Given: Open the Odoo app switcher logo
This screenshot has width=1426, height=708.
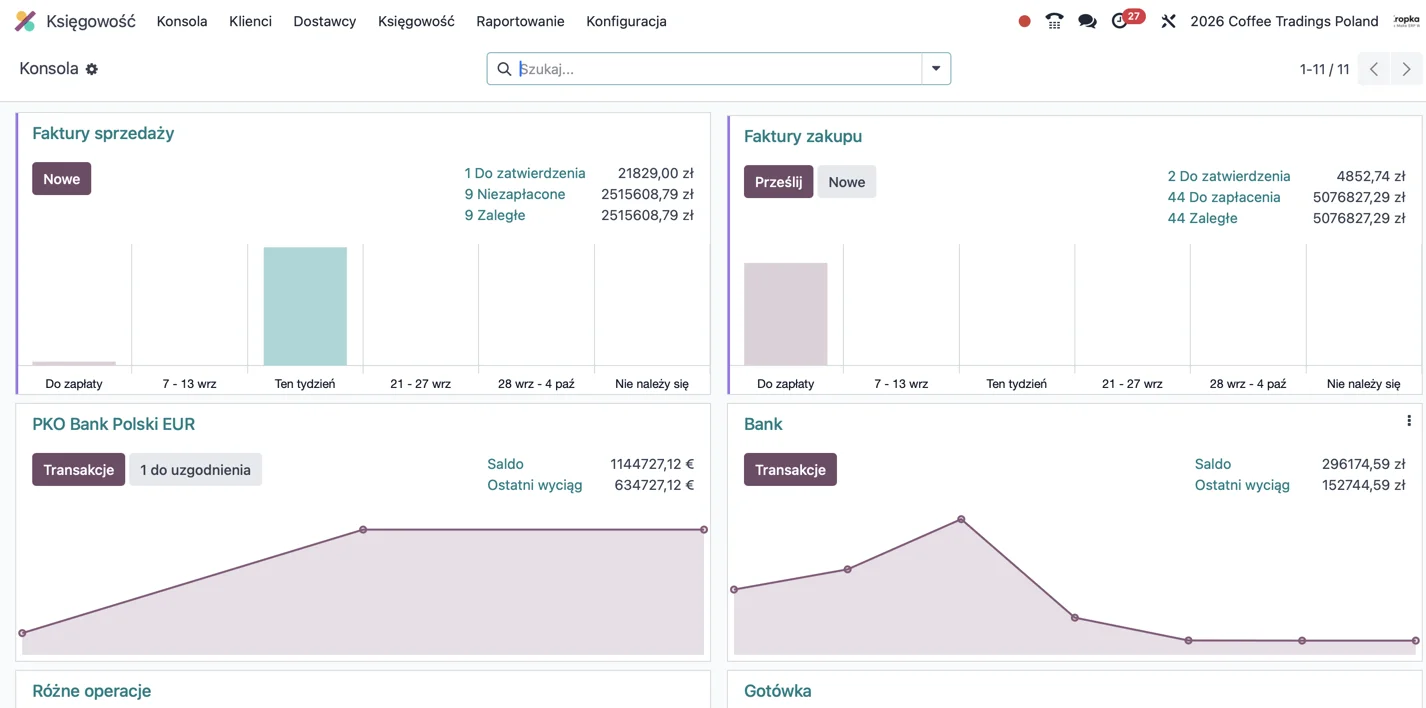Looking at the screenshot, I should pyautogui.click(x=25, y=21).
